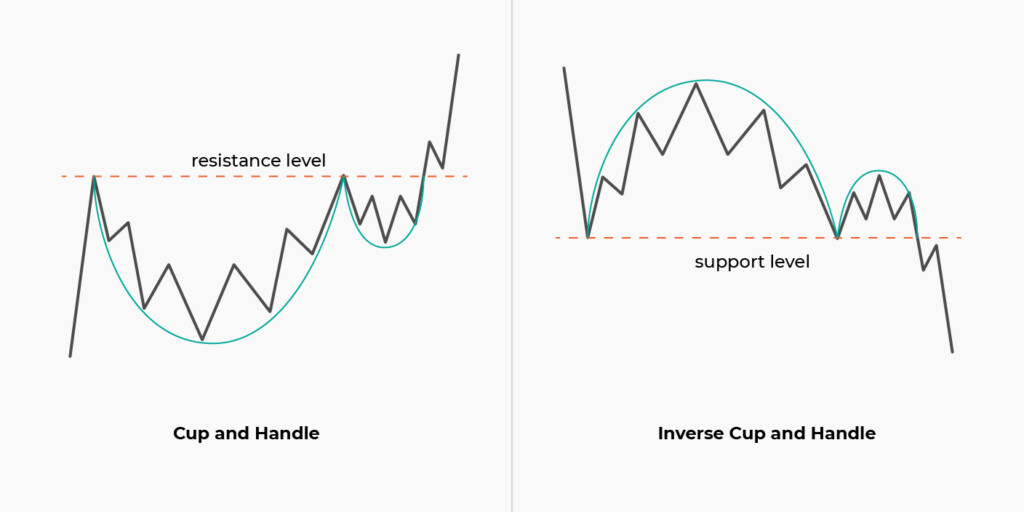Click the starting point of the left price line
This screenshot has height=512, width=1024.
(x=70, y=355)
